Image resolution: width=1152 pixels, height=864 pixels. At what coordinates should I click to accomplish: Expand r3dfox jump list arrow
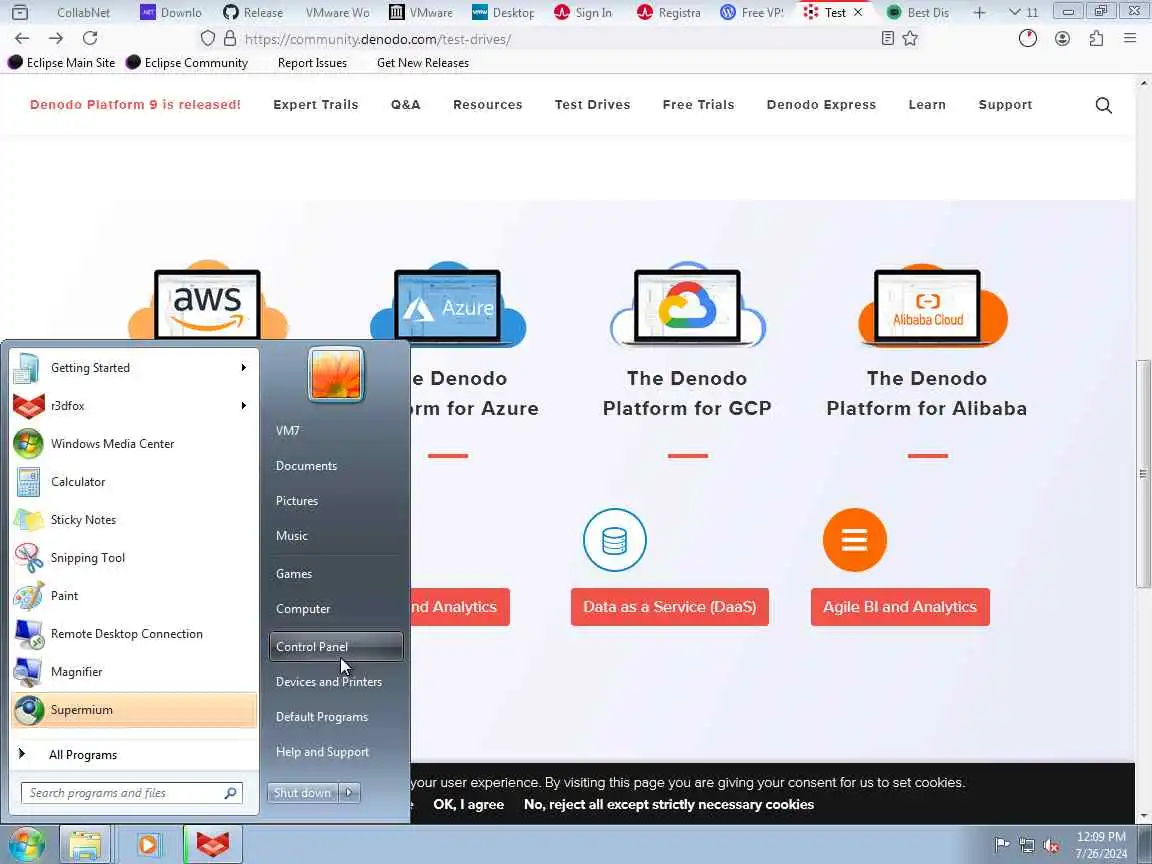click(243, 406)
